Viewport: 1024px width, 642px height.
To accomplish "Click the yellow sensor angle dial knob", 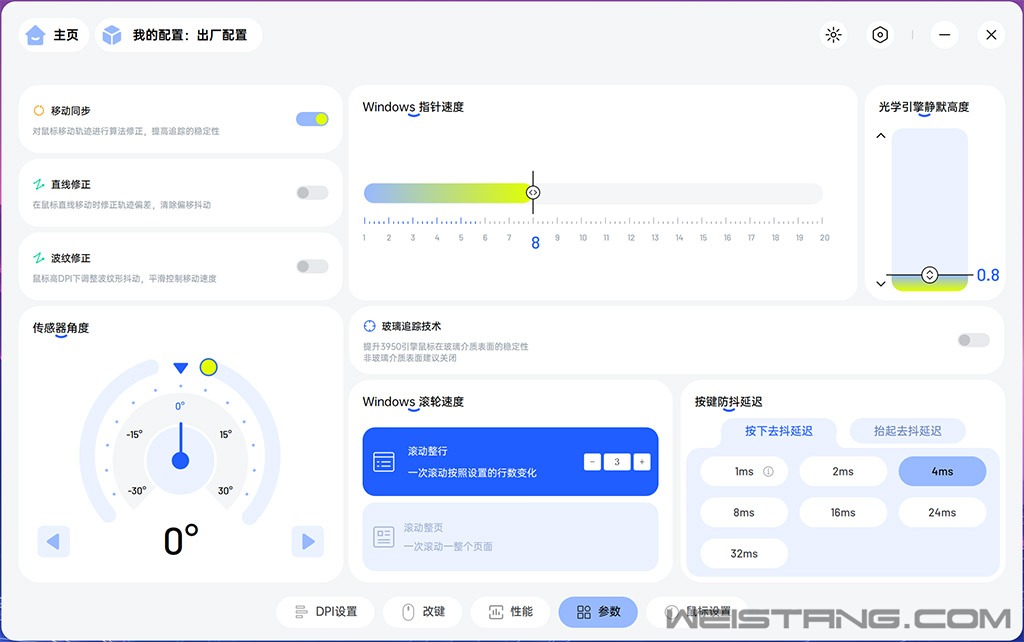I will click(x=208, y=367).
